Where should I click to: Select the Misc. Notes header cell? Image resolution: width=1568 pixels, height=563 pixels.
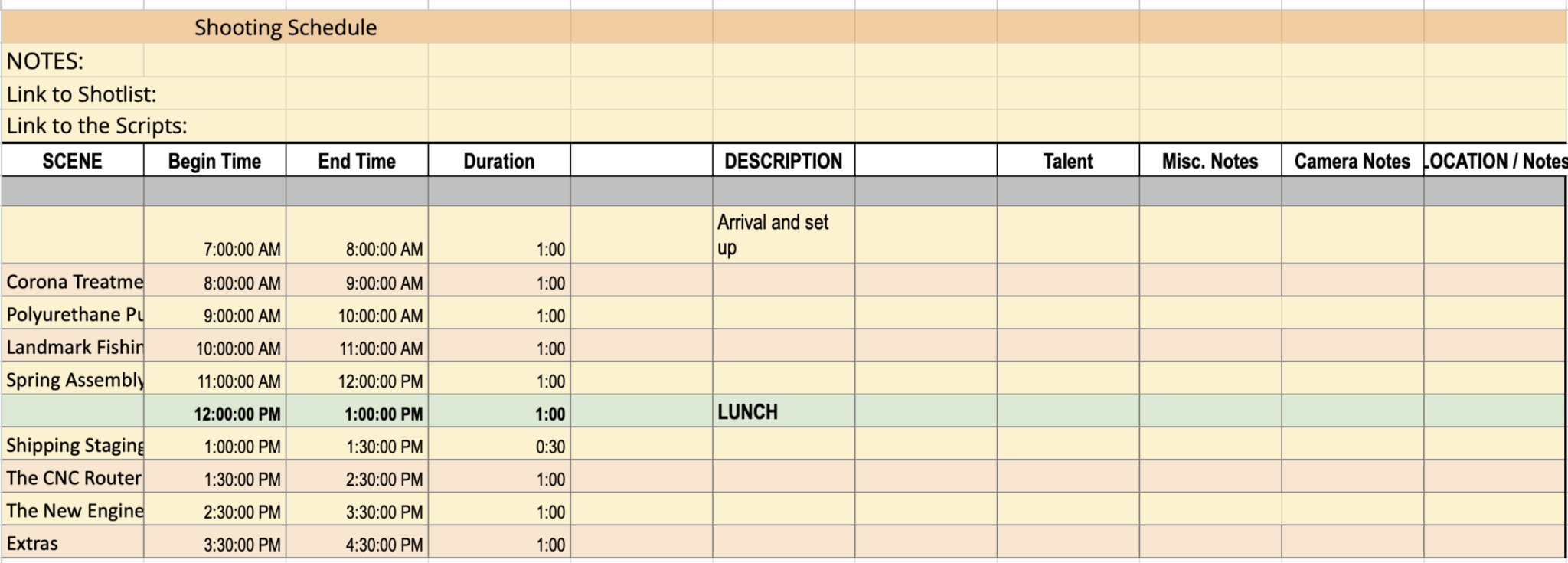point(1210,162)
